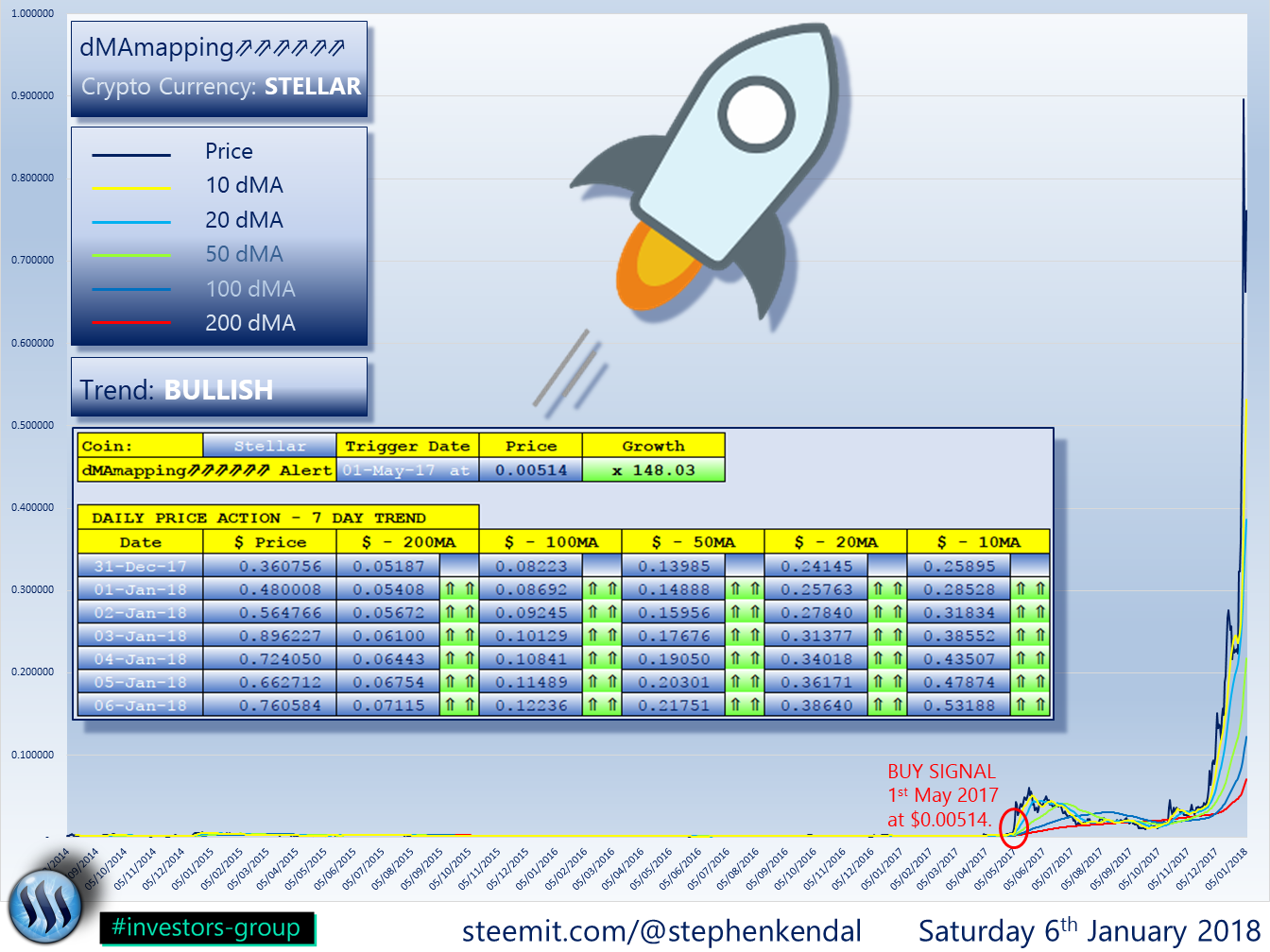1270x952 pixels.
Task: Select the Growth header cell
Action: [x=653, y=446]
